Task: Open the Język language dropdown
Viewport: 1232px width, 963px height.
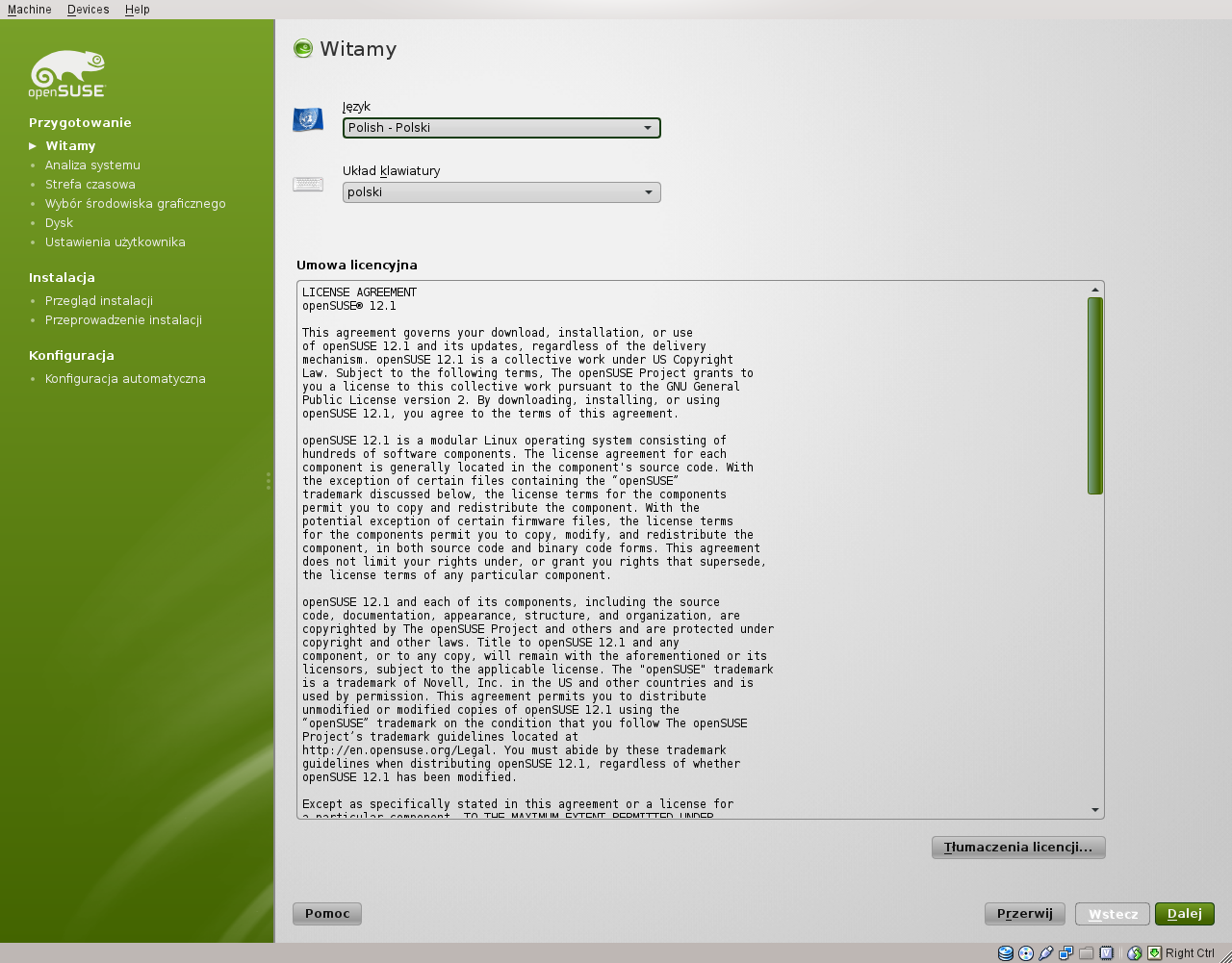Action: click(x=501, y=128)
